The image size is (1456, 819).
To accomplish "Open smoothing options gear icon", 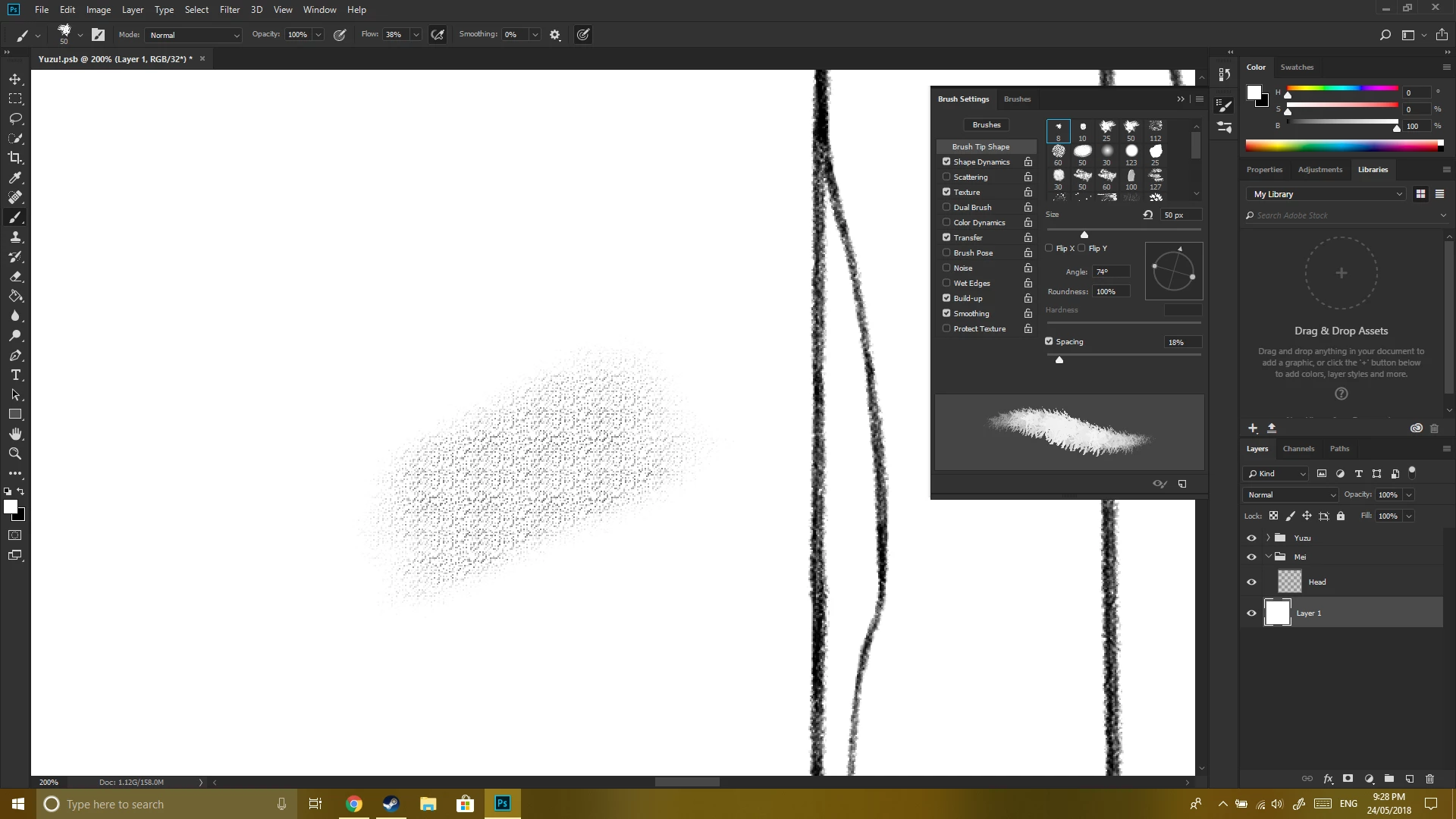I will pos(555,35).
